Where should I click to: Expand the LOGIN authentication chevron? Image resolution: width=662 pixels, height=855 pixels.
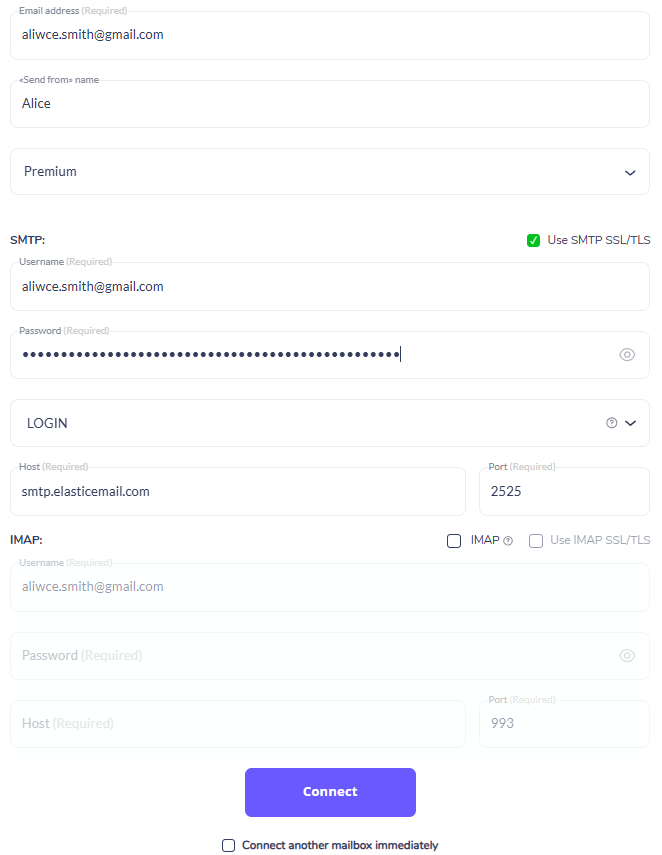pos(630,423)
